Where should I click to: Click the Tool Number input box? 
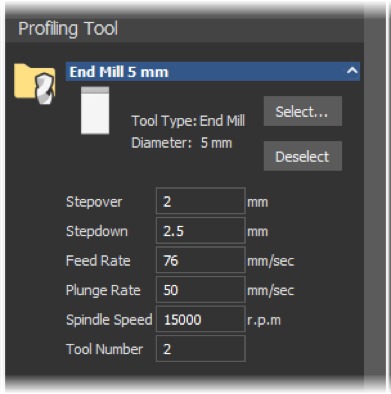[201, 349]
